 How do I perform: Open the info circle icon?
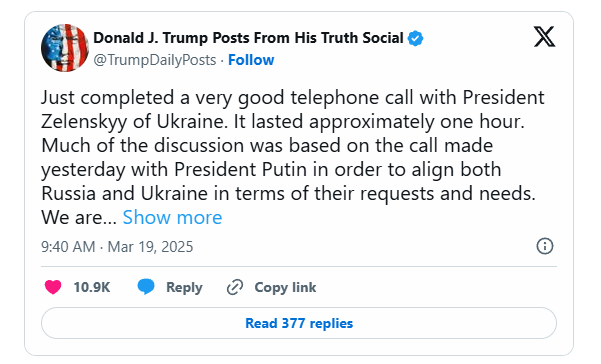coord(545,246)
